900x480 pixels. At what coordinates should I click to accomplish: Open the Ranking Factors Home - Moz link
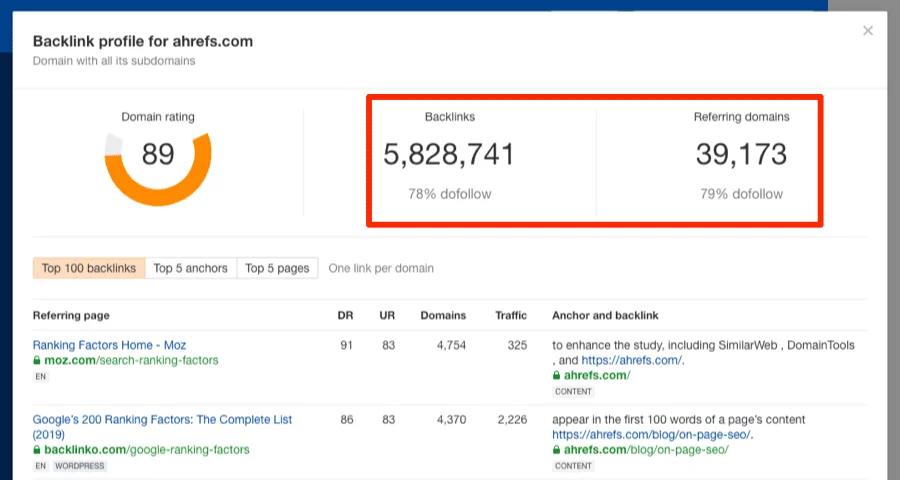[x=109, y=345]
